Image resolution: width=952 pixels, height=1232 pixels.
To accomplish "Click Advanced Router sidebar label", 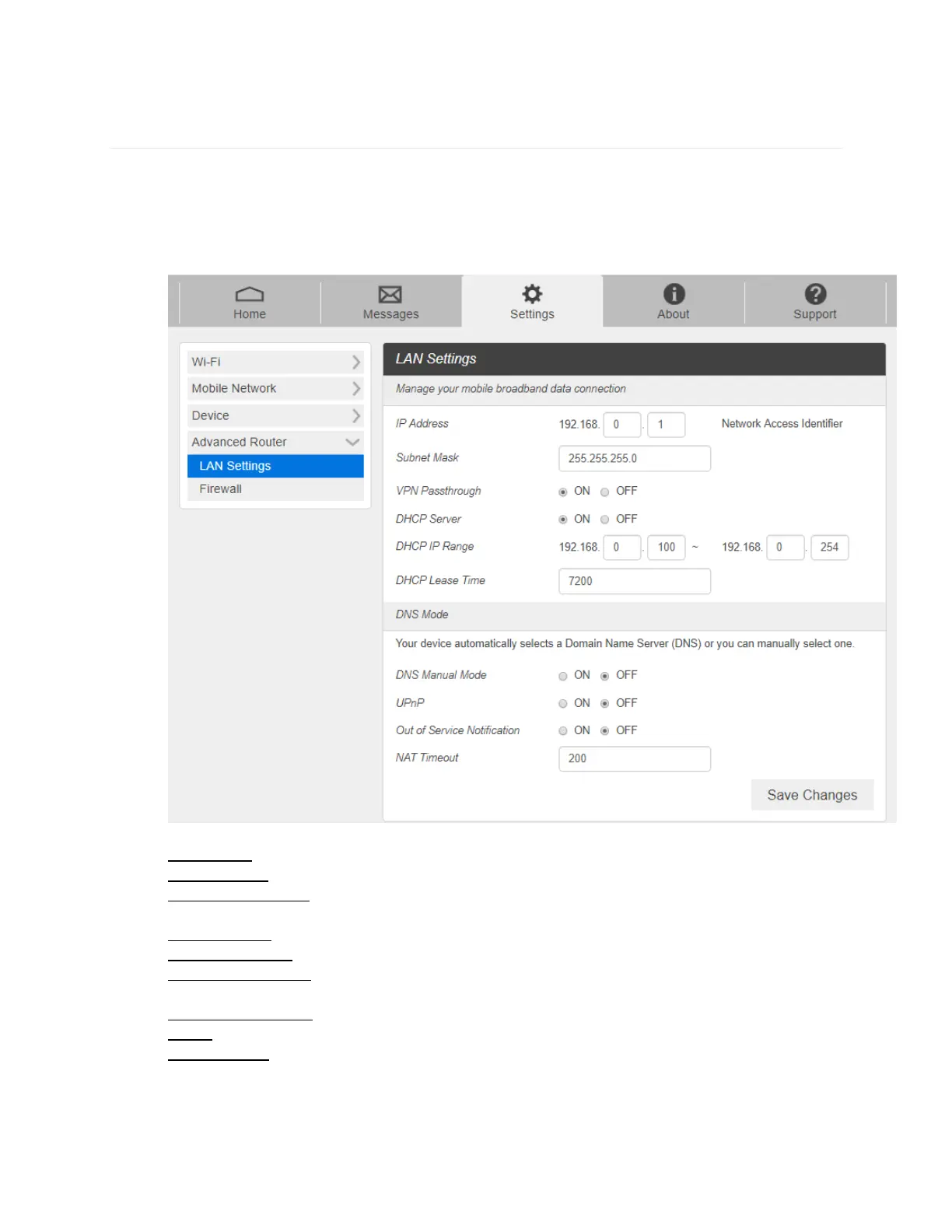I will click(x=239, y=442).
